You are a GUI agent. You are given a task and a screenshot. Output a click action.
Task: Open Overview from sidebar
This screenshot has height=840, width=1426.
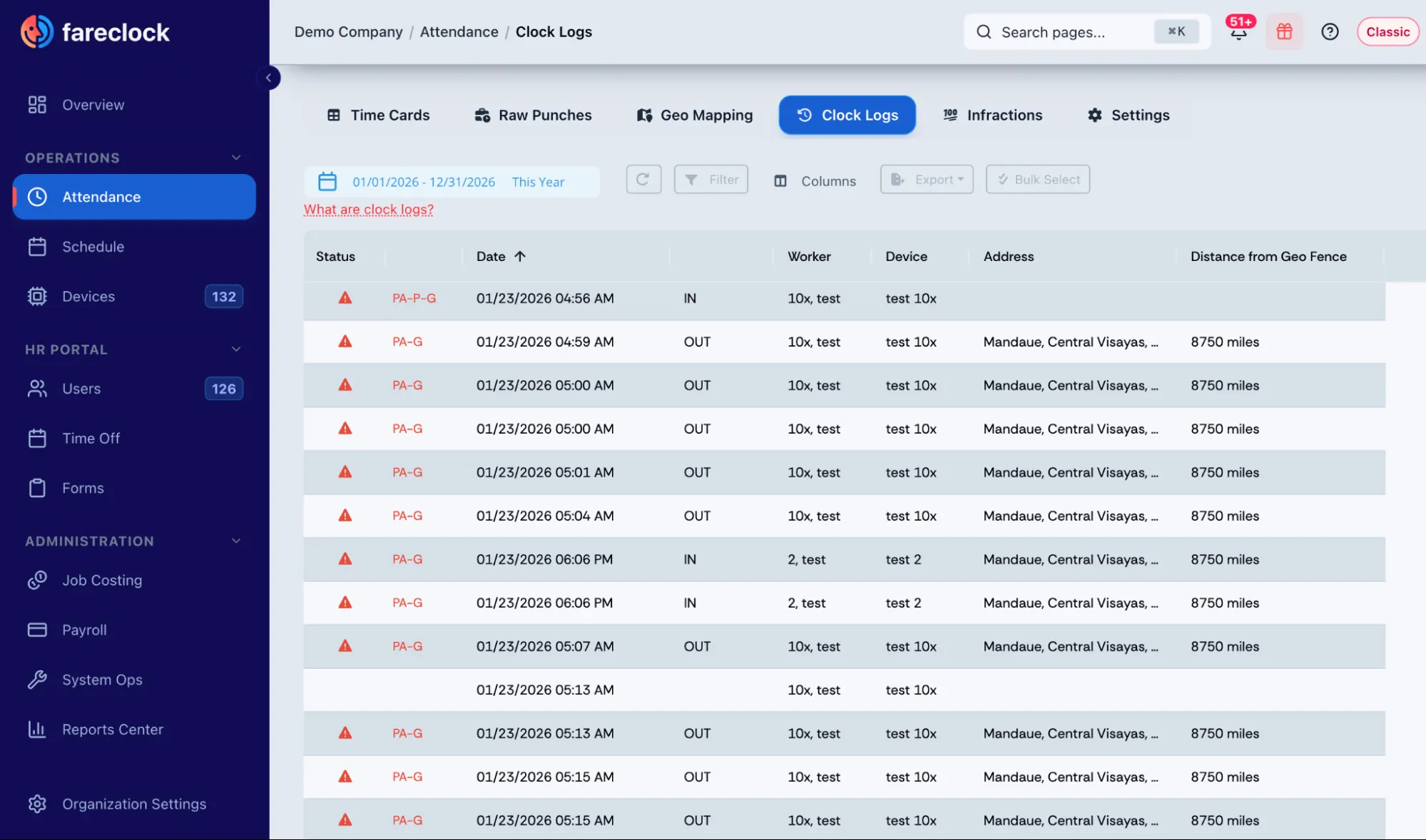134,105
